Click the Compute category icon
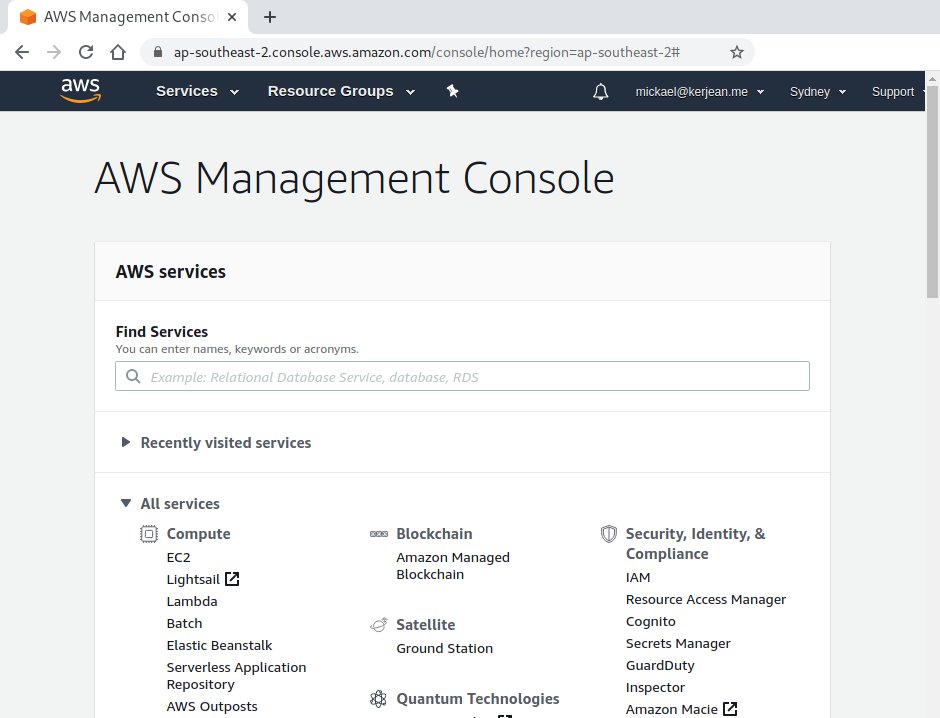 click(149, 533)
